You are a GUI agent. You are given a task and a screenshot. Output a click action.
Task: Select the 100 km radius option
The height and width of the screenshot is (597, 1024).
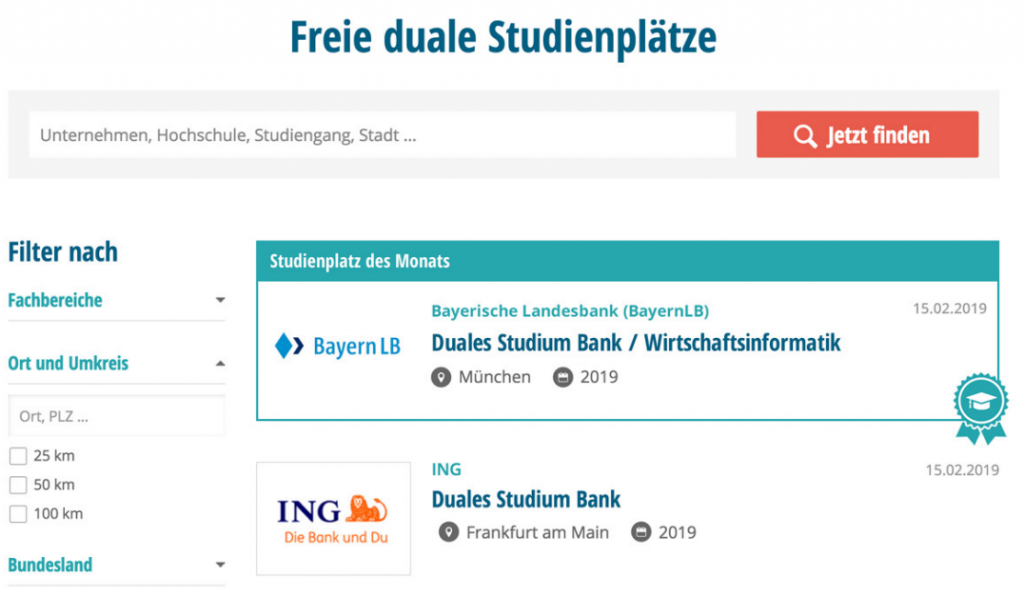tap(16, 513)
